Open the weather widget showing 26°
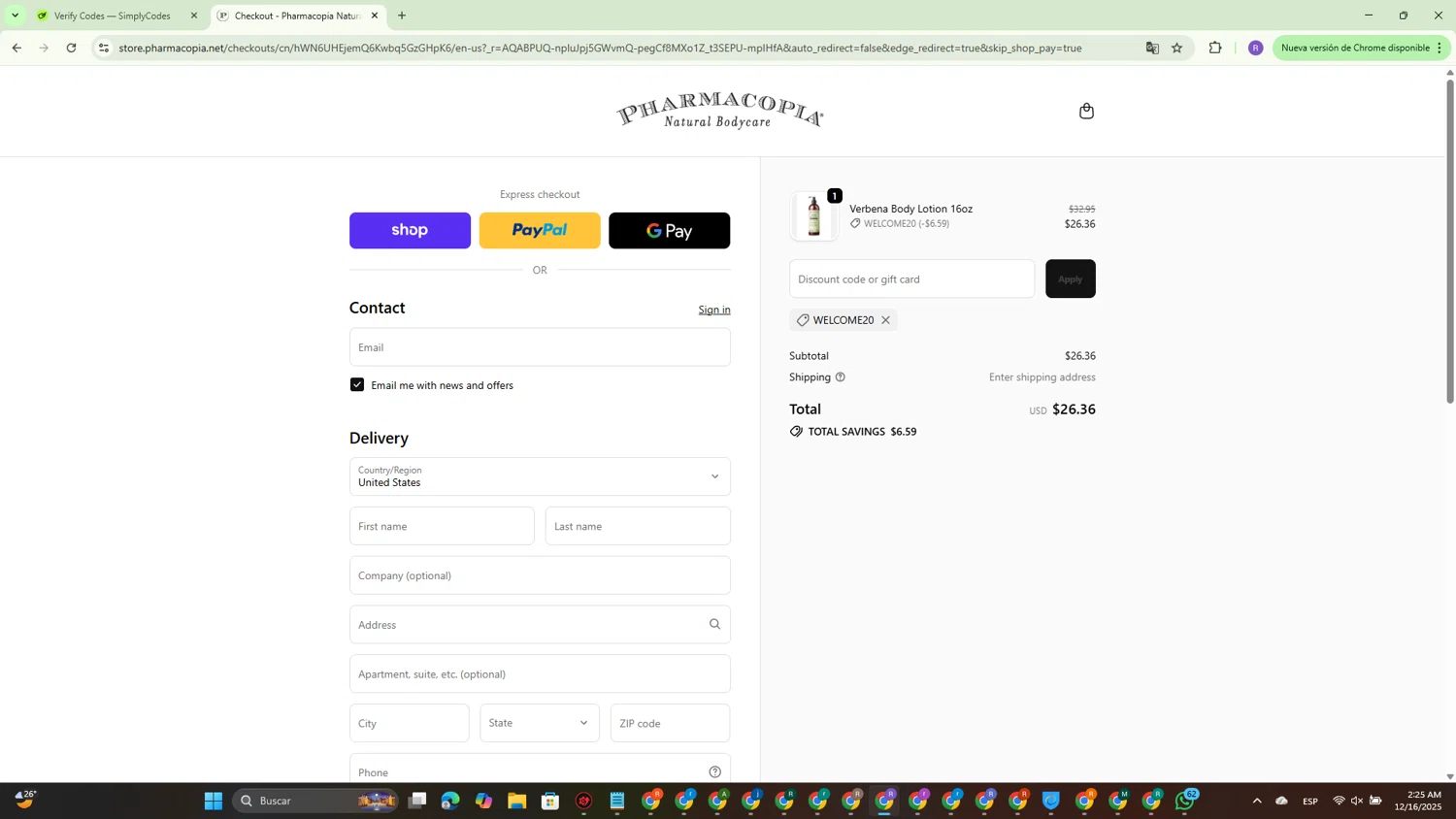The width and height of the screenshot is (1456, 819). [x=25, y=800]
